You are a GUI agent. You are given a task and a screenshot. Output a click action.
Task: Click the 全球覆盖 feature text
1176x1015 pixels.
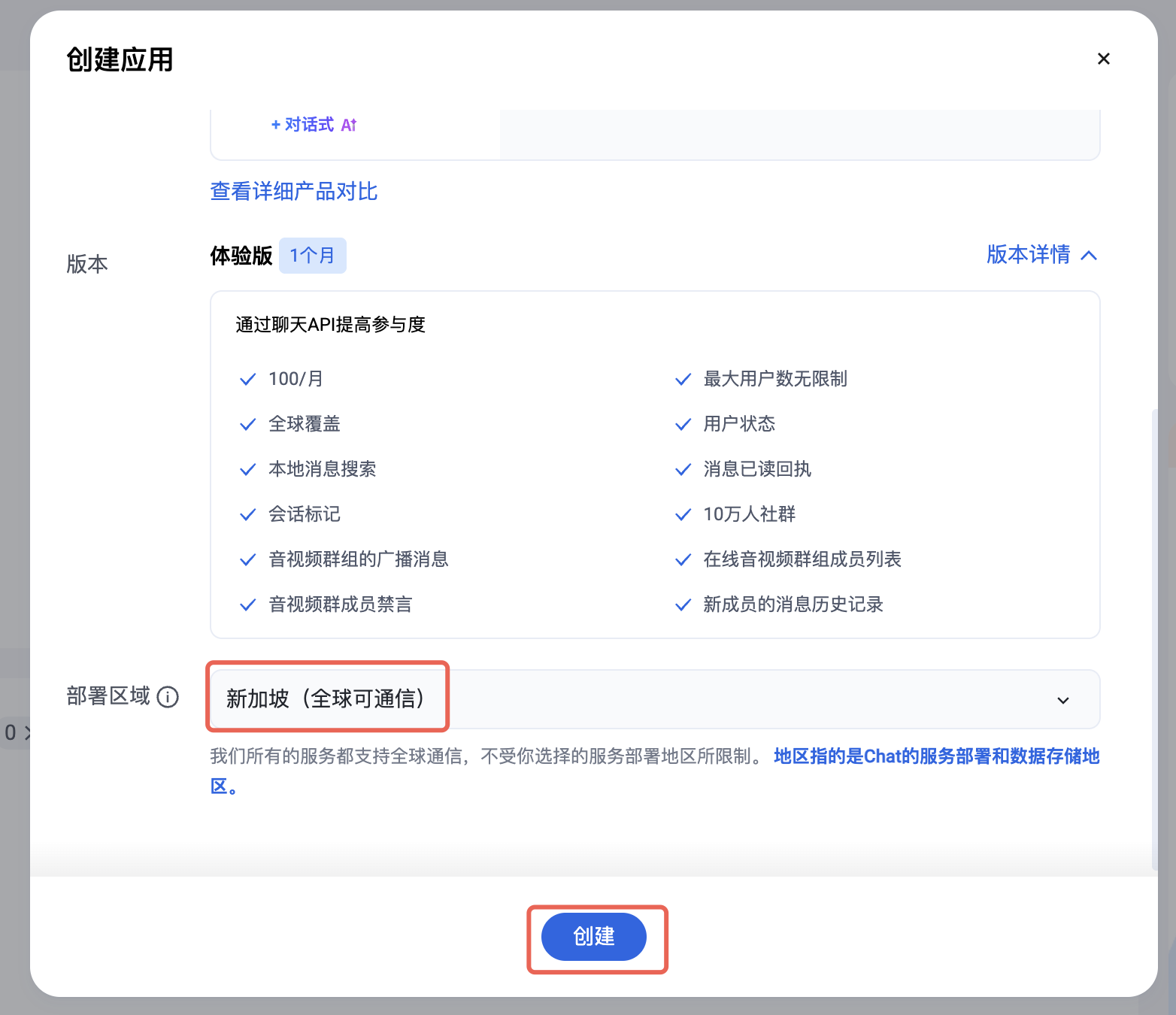pos(305,424)
